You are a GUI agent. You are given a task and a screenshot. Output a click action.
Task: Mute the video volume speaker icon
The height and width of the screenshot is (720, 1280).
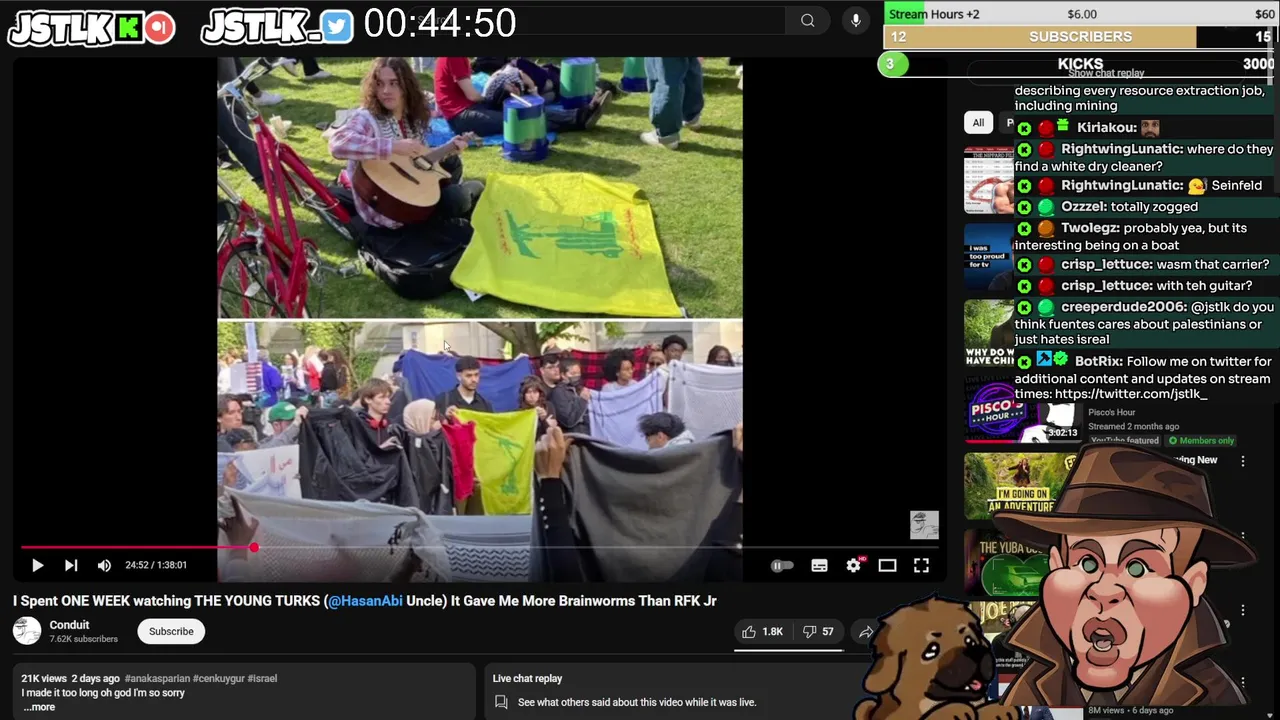[x=104, y=565]
